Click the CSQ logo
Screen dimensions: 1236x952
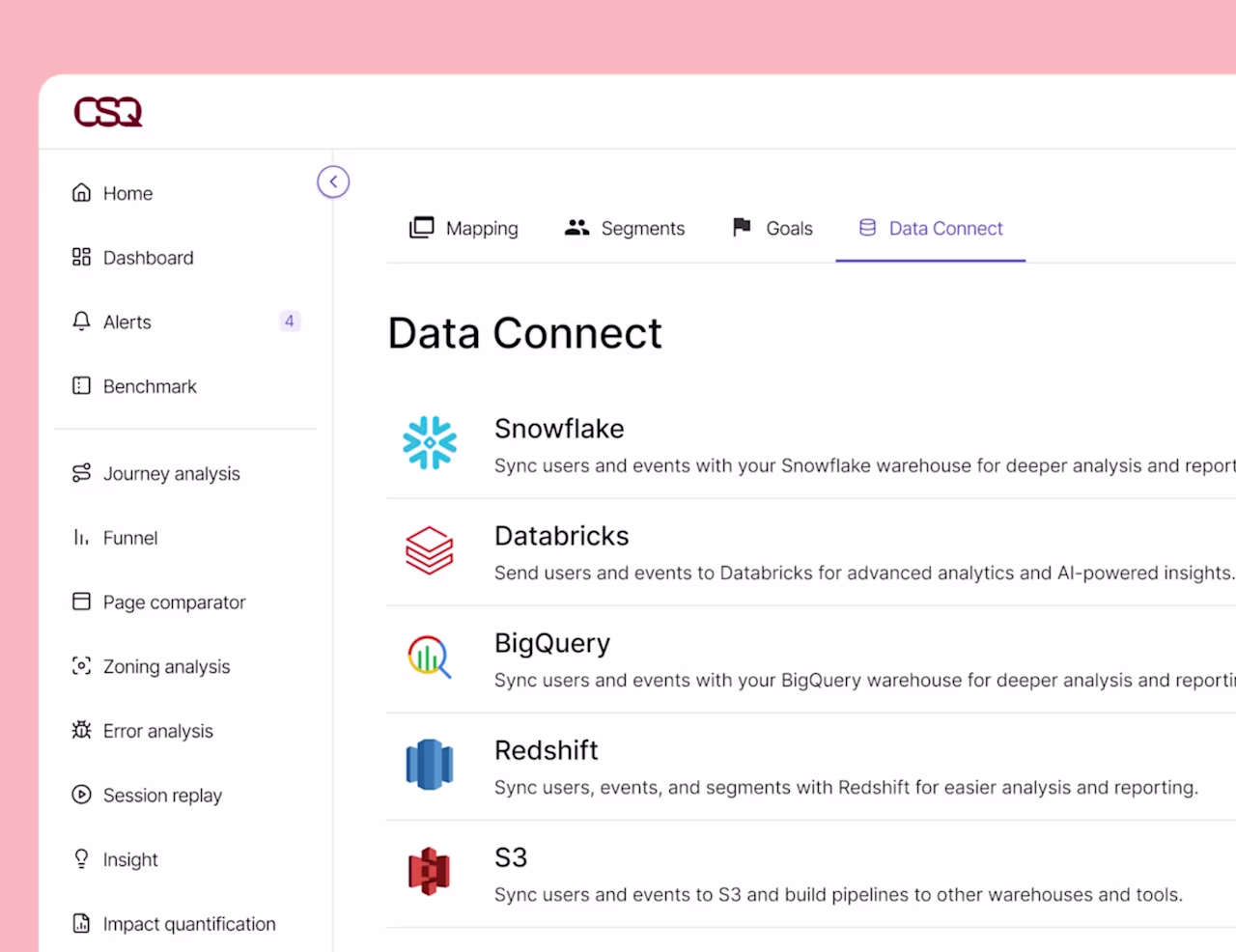[108, 112]
